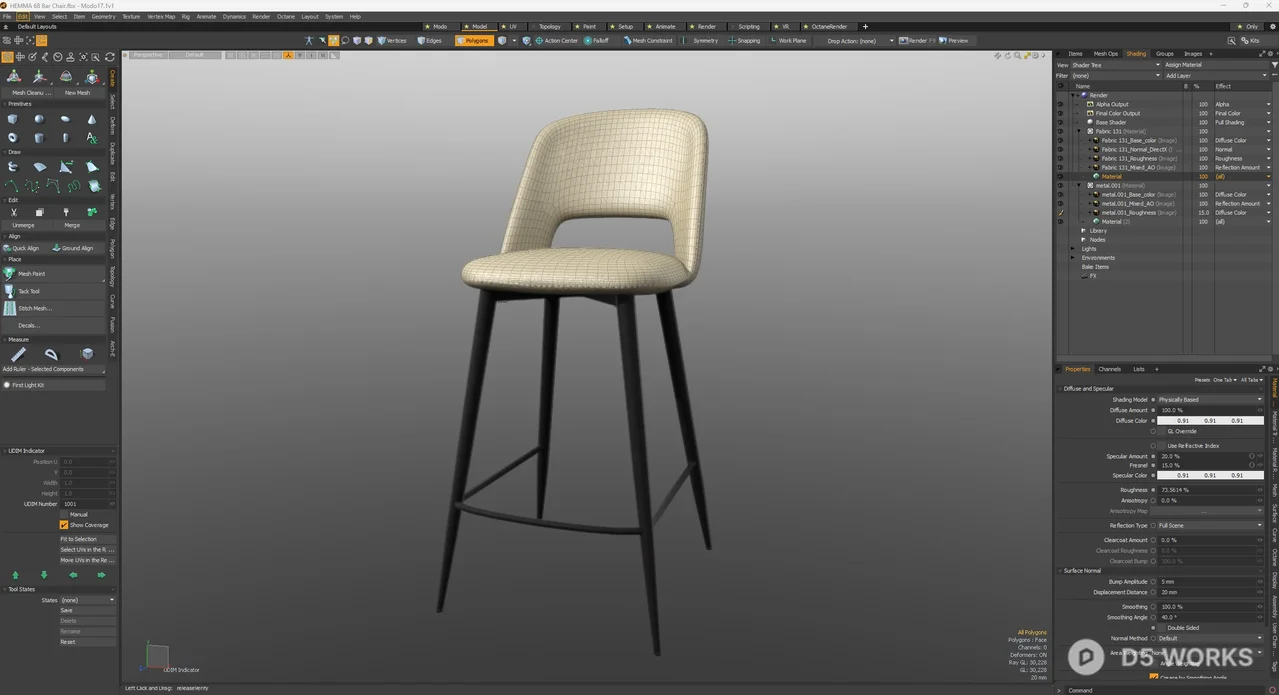The width and height of the screenshot is (1279, 695).
Task: Open the Filter (none) dropdown
Action: click(1116, 75)
